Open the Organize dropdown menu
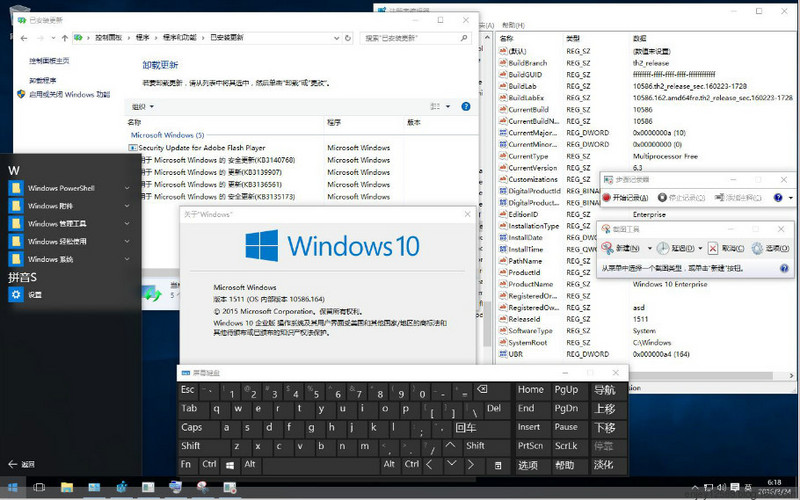 tap(142, 107)
